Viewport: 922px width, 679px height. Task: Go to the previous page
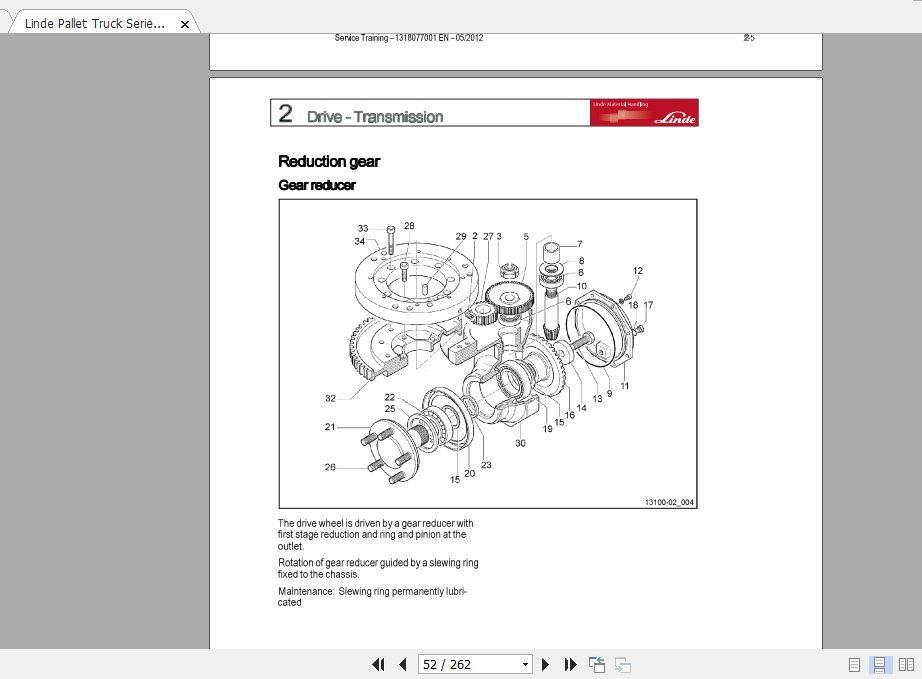point(403,664)
